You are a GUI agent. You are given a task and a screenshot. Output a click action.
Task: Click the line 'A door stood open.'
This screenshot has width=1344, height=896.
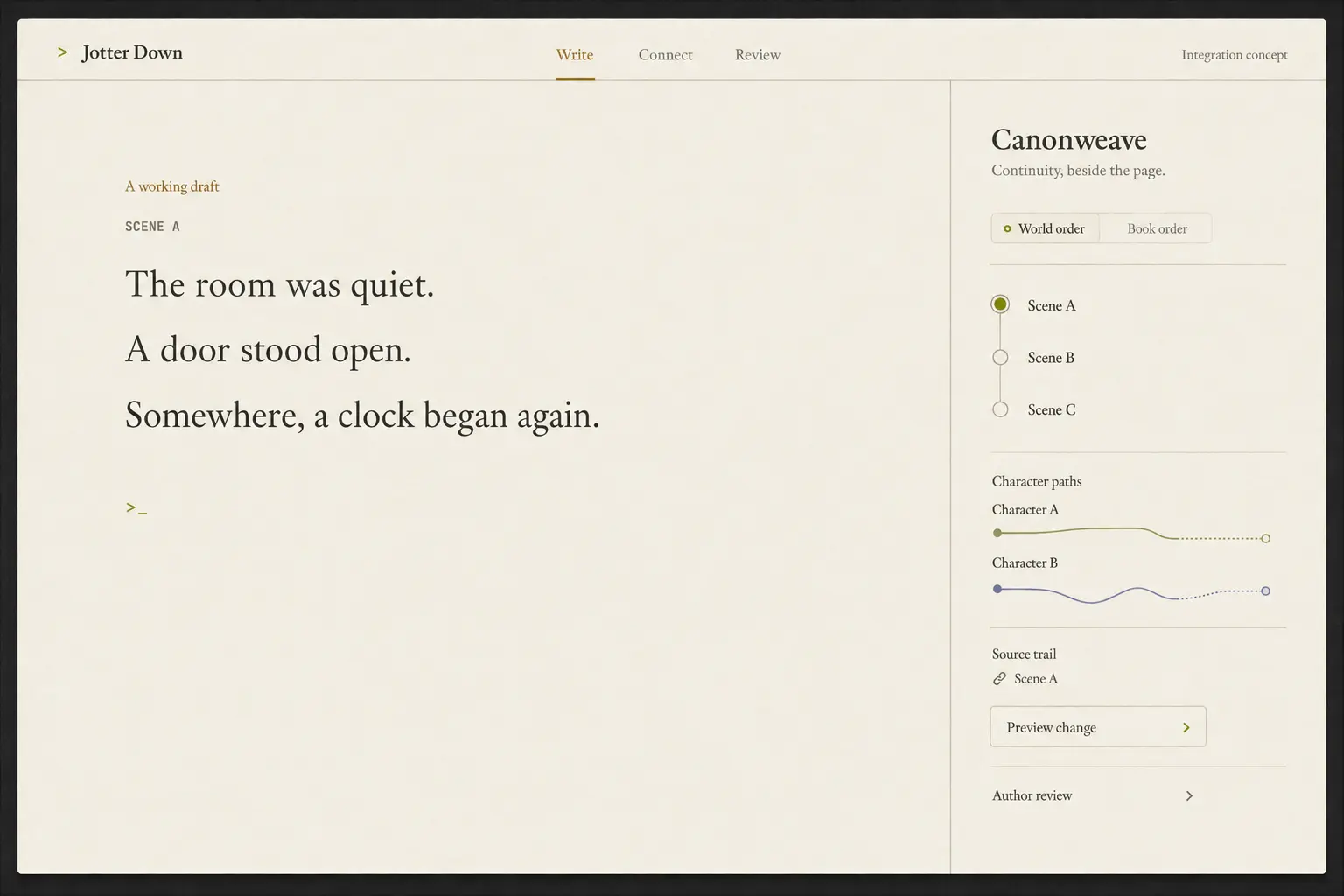(x=268, y=350)
